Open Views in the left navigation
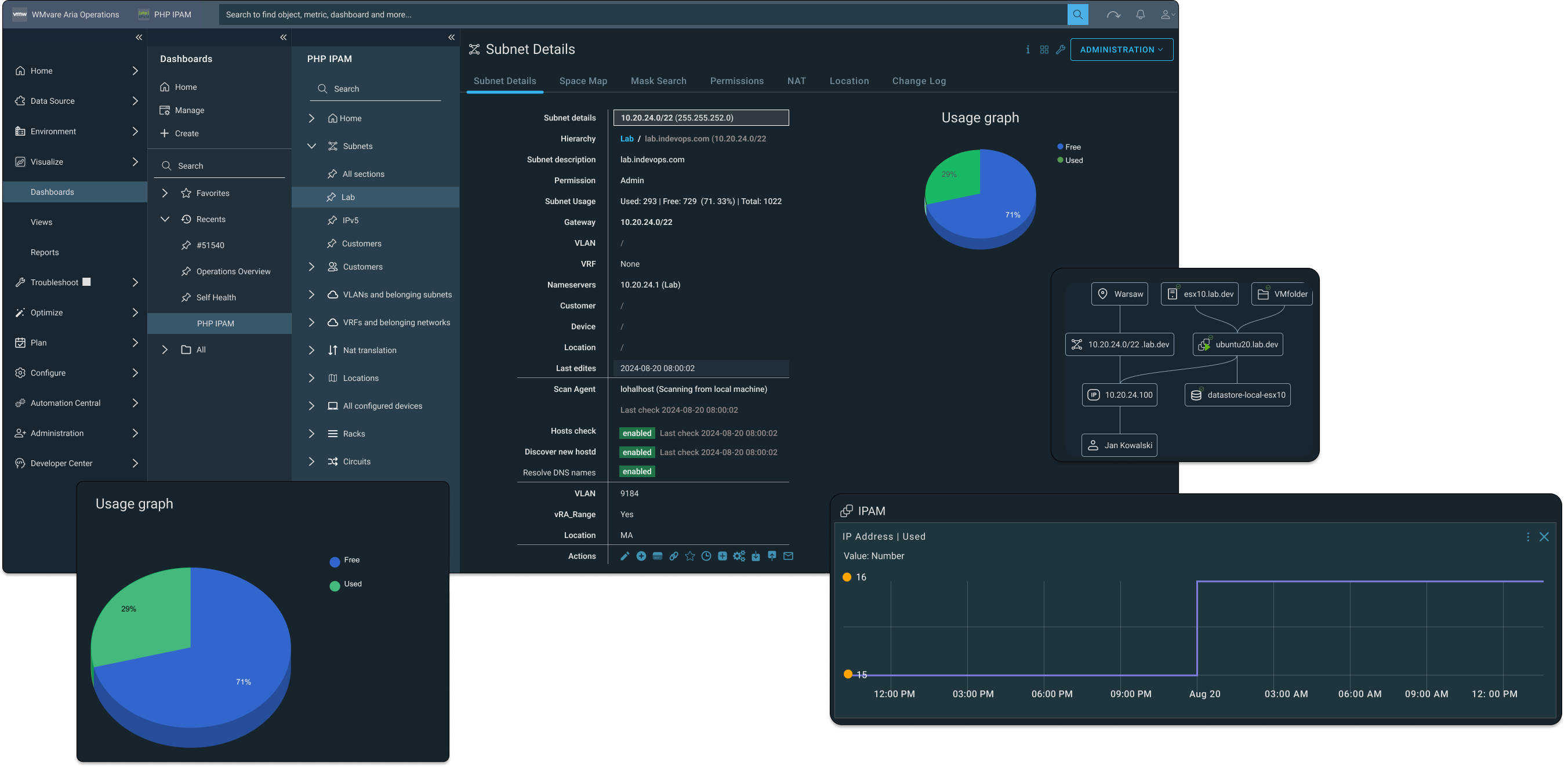 click(x=41, y=222)
